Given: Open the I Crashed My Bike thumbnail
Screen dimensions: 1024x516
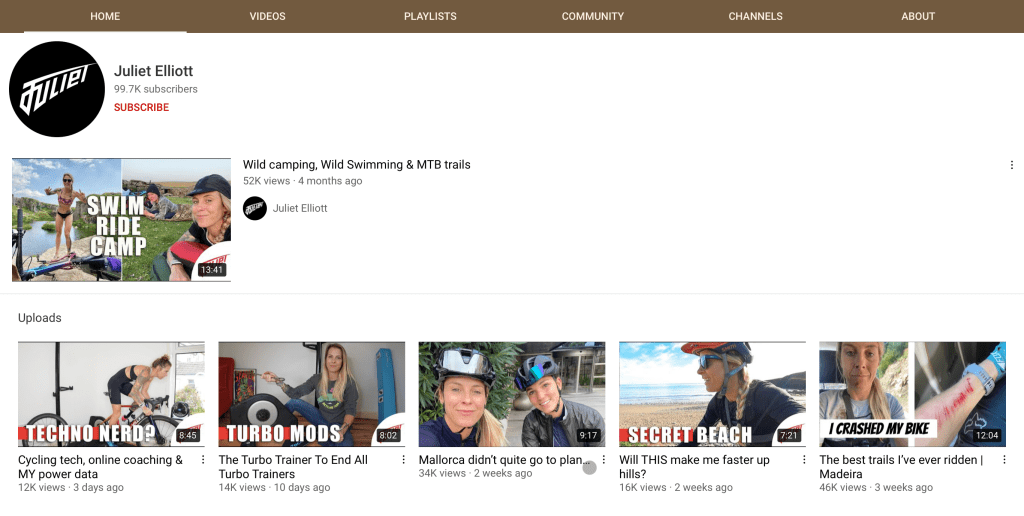Looking at the screenshot, I should click(x=911, y=394).
